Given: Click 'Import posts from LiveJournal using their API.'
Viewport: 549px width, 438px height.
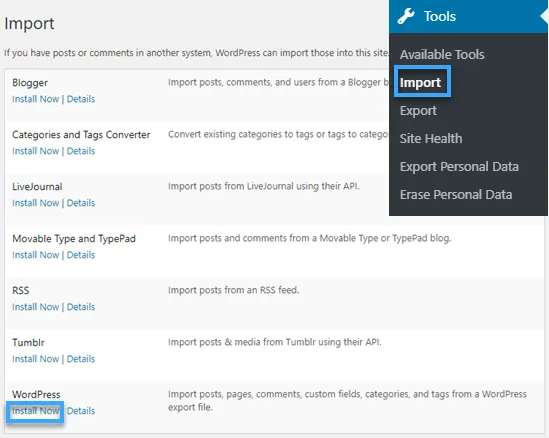Looking at the screenshot, I should [264, 186].
